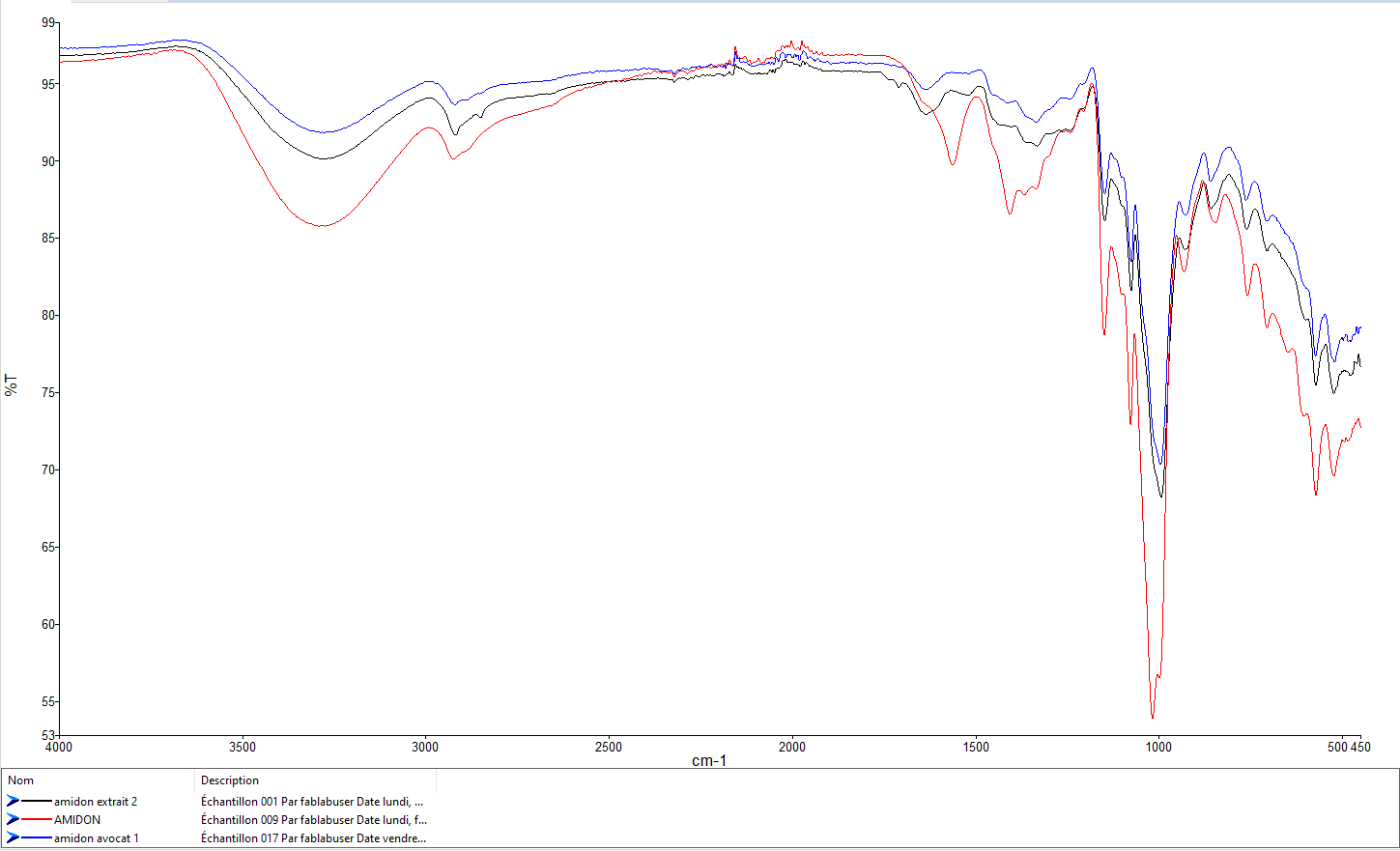
Task: Select the red line swatch in the legend
Action: (37, 819)
